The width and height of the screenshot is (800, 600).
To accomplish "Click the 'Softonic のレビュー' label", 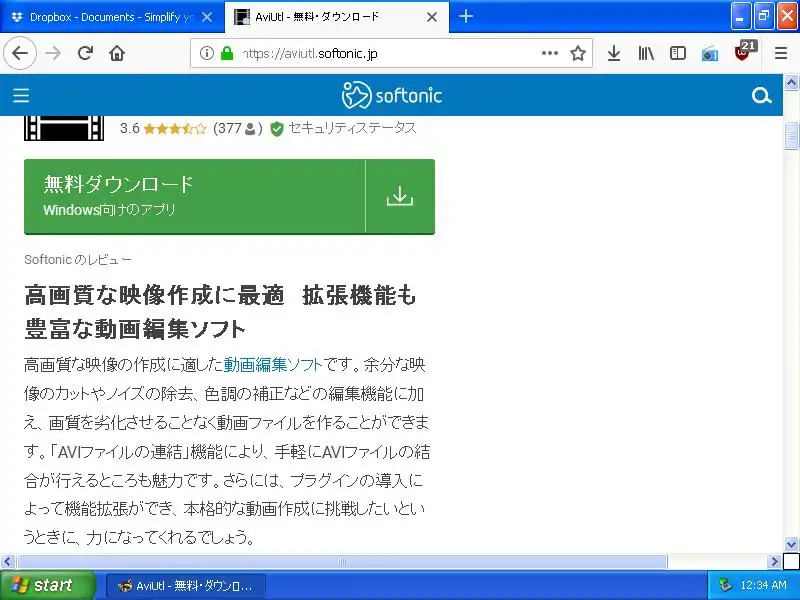I will tap(78, 260).
